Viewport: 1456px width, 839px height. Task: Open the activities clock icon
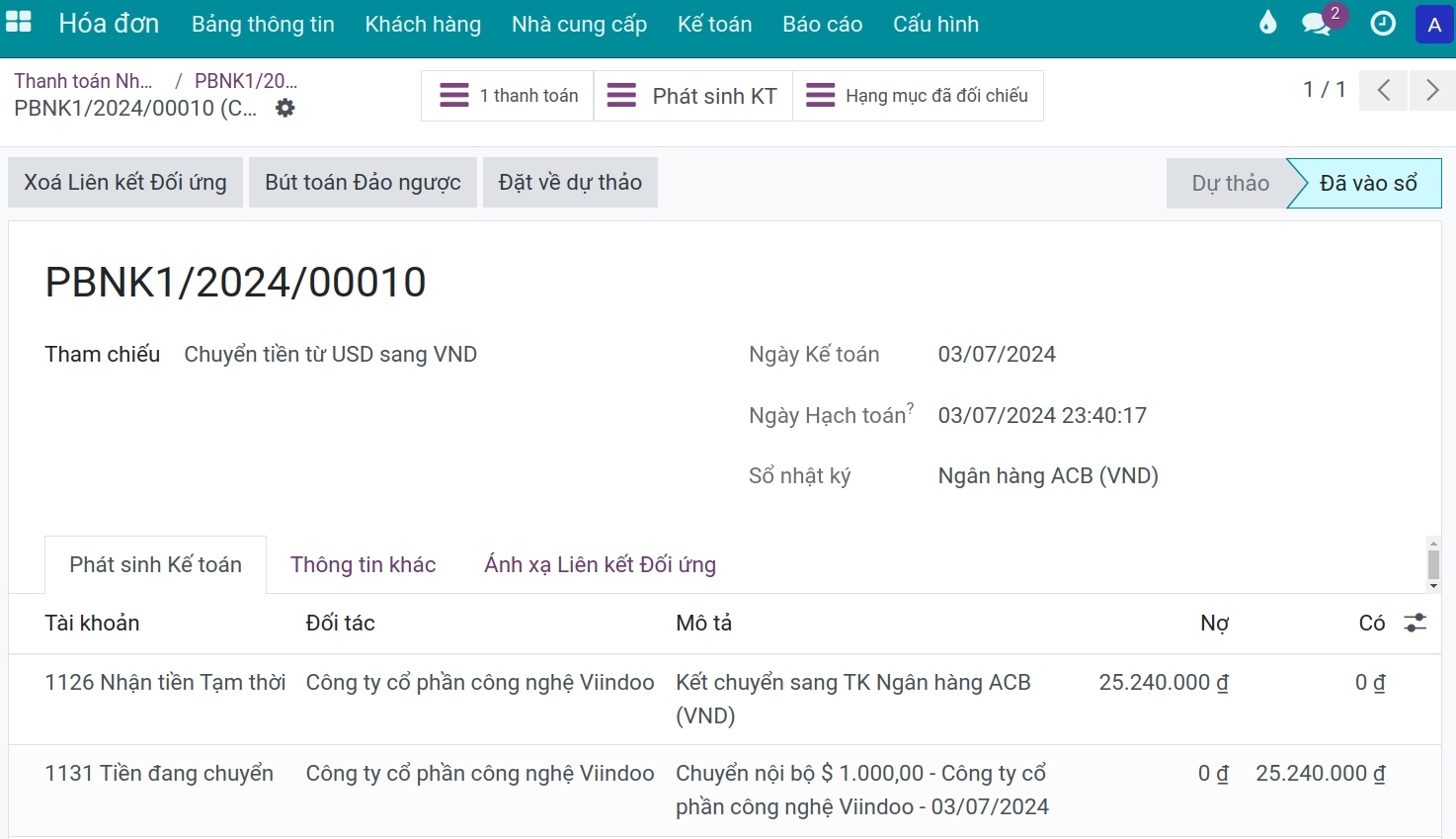pos(1383,23)
